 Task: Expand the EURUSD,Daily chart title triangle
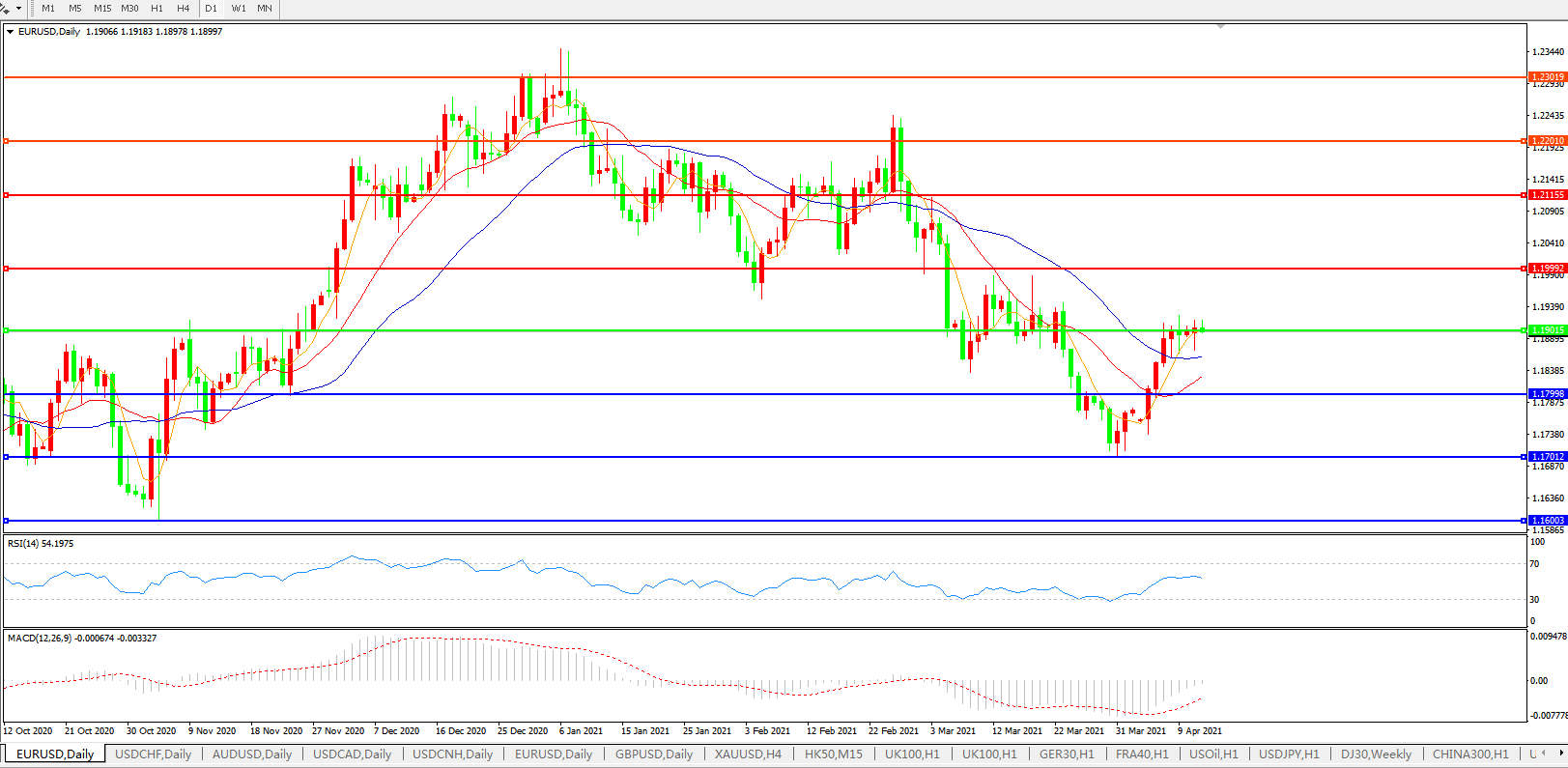pos(11,32)
